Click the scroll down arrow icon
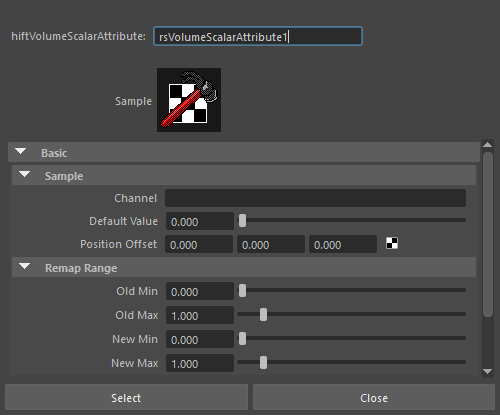 488,372
